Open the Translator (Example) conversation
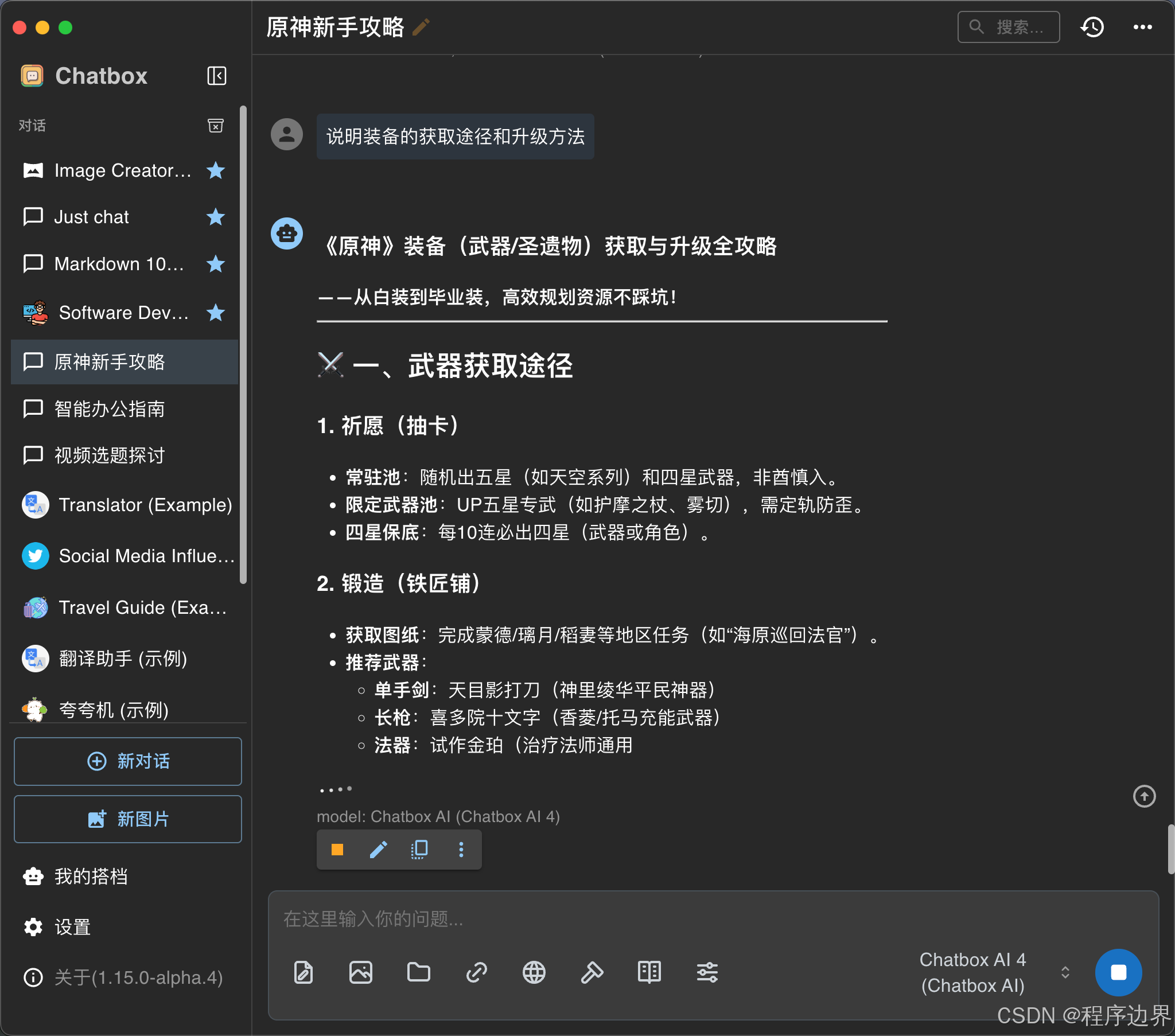 [124, 505]
